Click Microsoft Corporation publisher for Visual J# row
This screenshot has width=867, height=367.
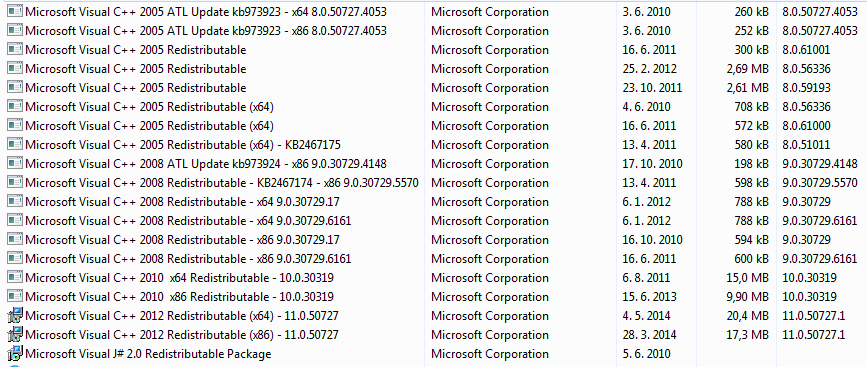click(490, 354)
